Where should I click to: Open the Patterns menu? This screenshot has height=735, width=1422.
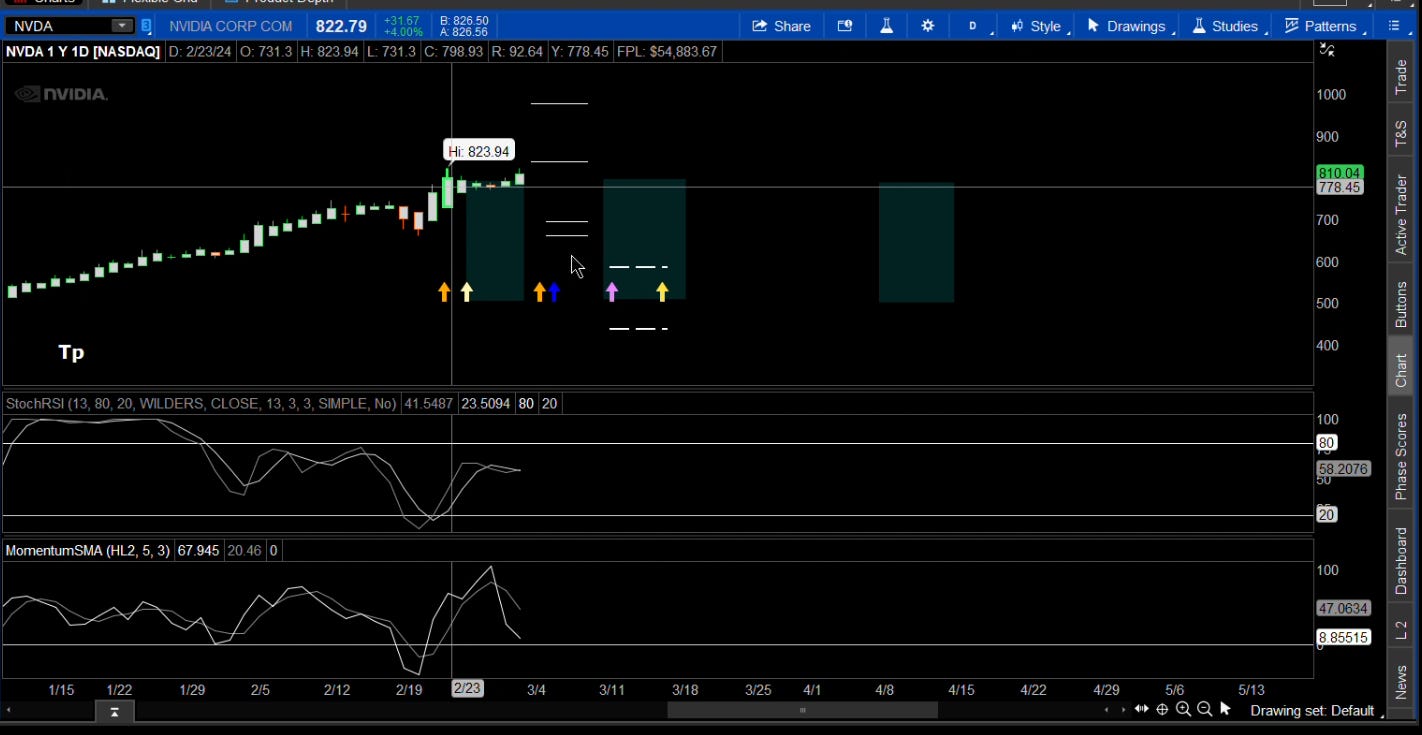click(x=1322, y=26)
